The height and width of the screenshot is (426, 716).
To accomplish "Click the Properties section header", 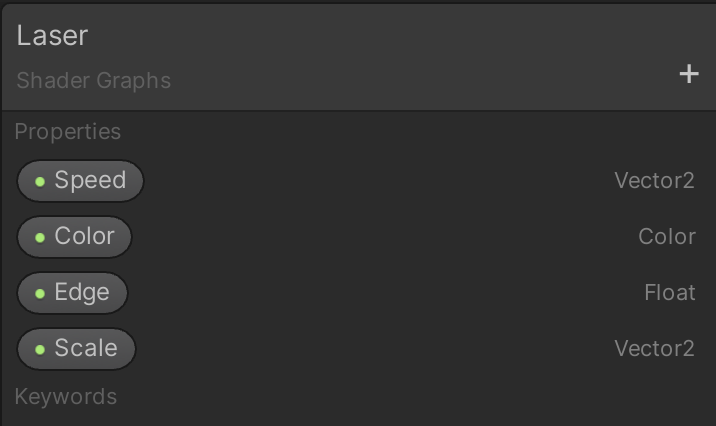I will pos(68,132).
